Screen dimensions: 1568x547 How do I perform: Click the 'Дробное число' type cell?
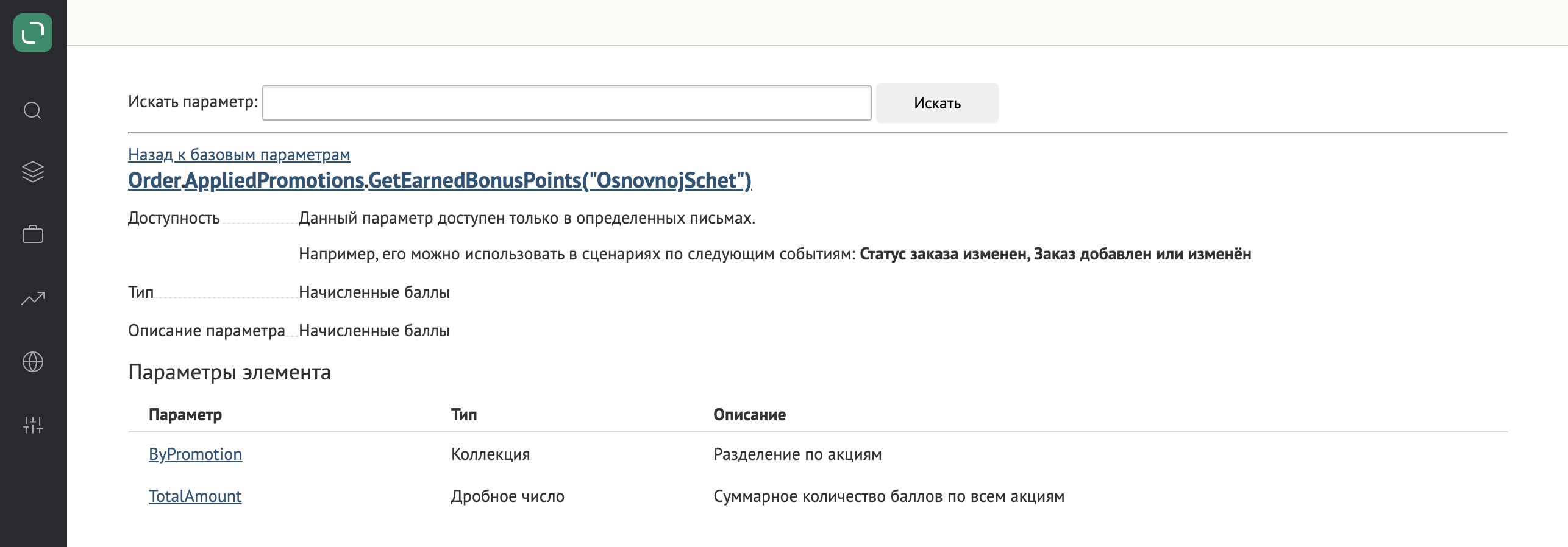click(507, 496)
